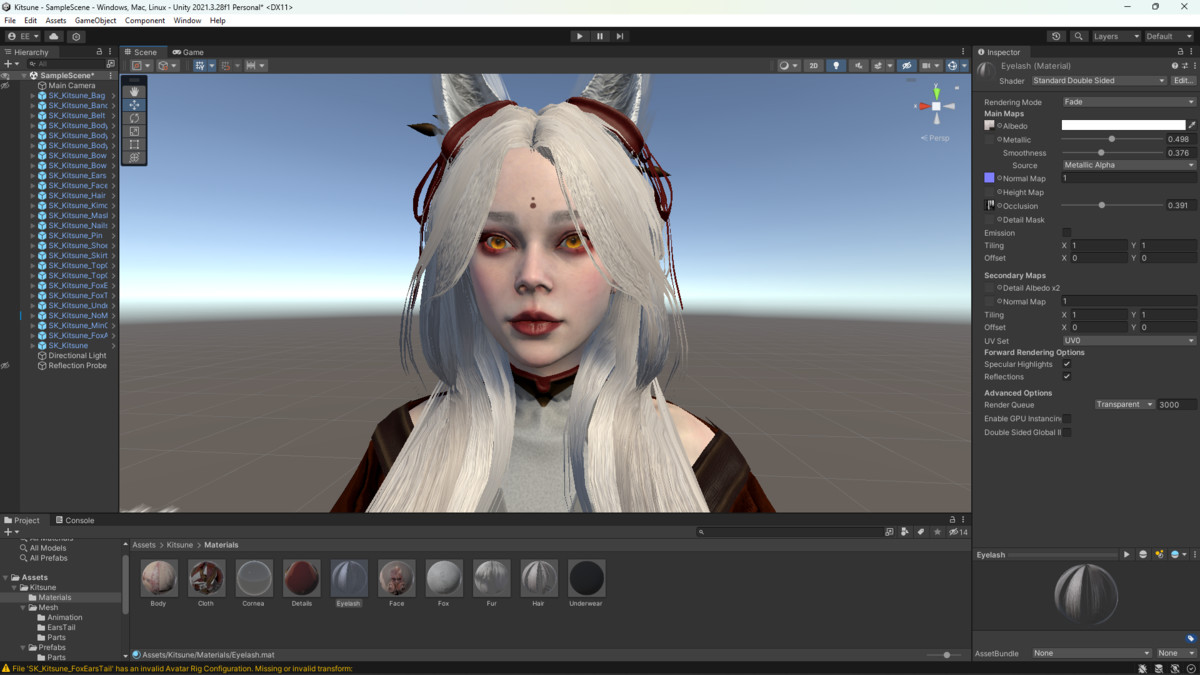
Task: Enable GPU Instancing checkbox
Action: (1067, 418)
